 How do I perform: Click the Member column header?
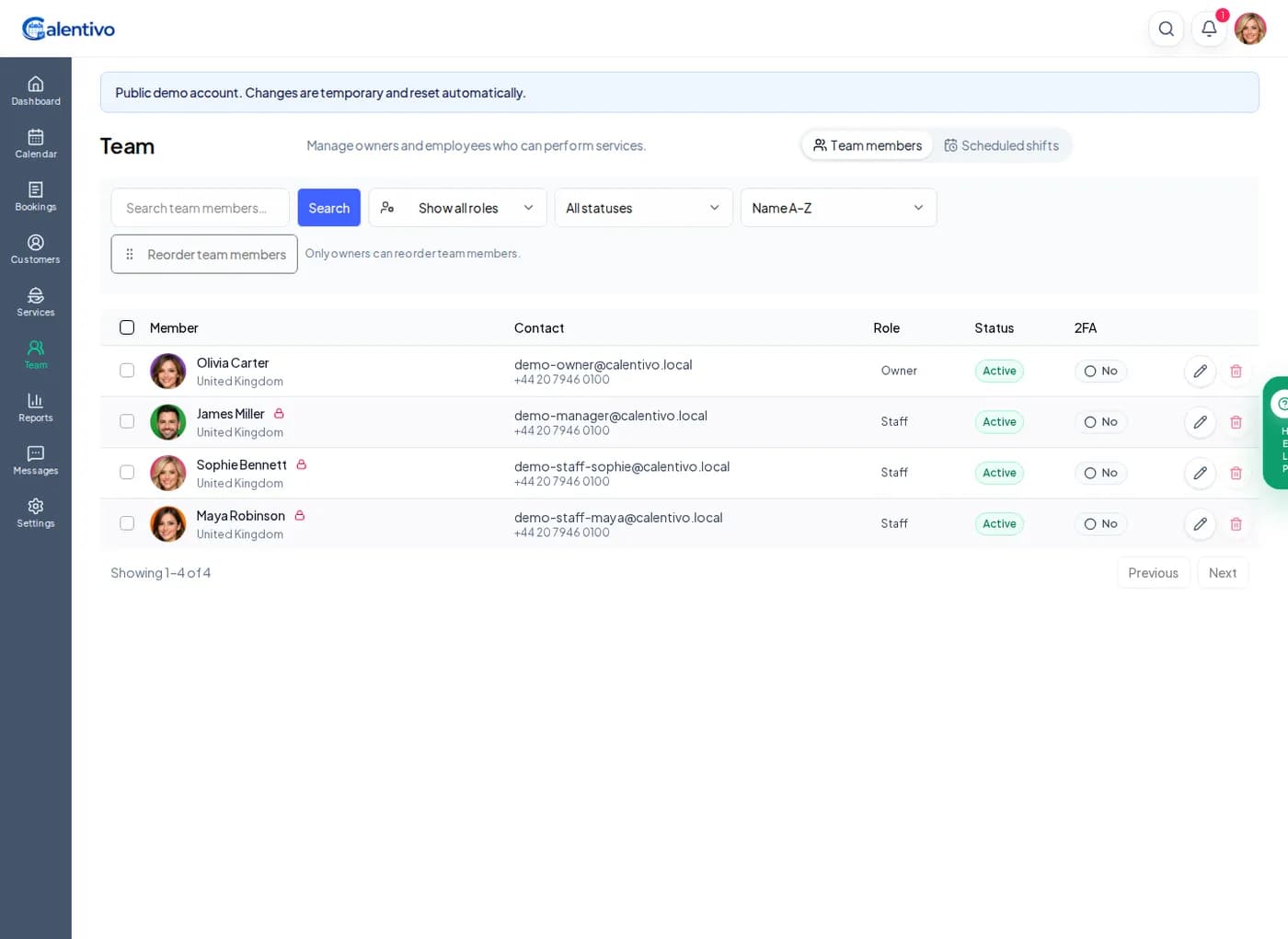(x=174, y=327)
